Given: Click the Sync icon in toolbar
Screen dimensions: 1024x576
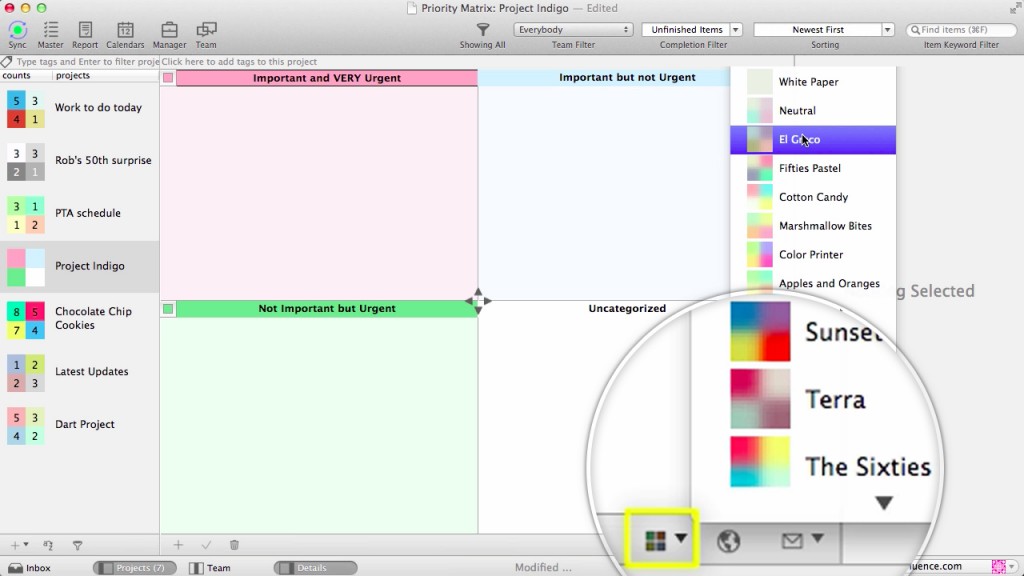Looking at the screenshot, I should click(x=17, y=30).
